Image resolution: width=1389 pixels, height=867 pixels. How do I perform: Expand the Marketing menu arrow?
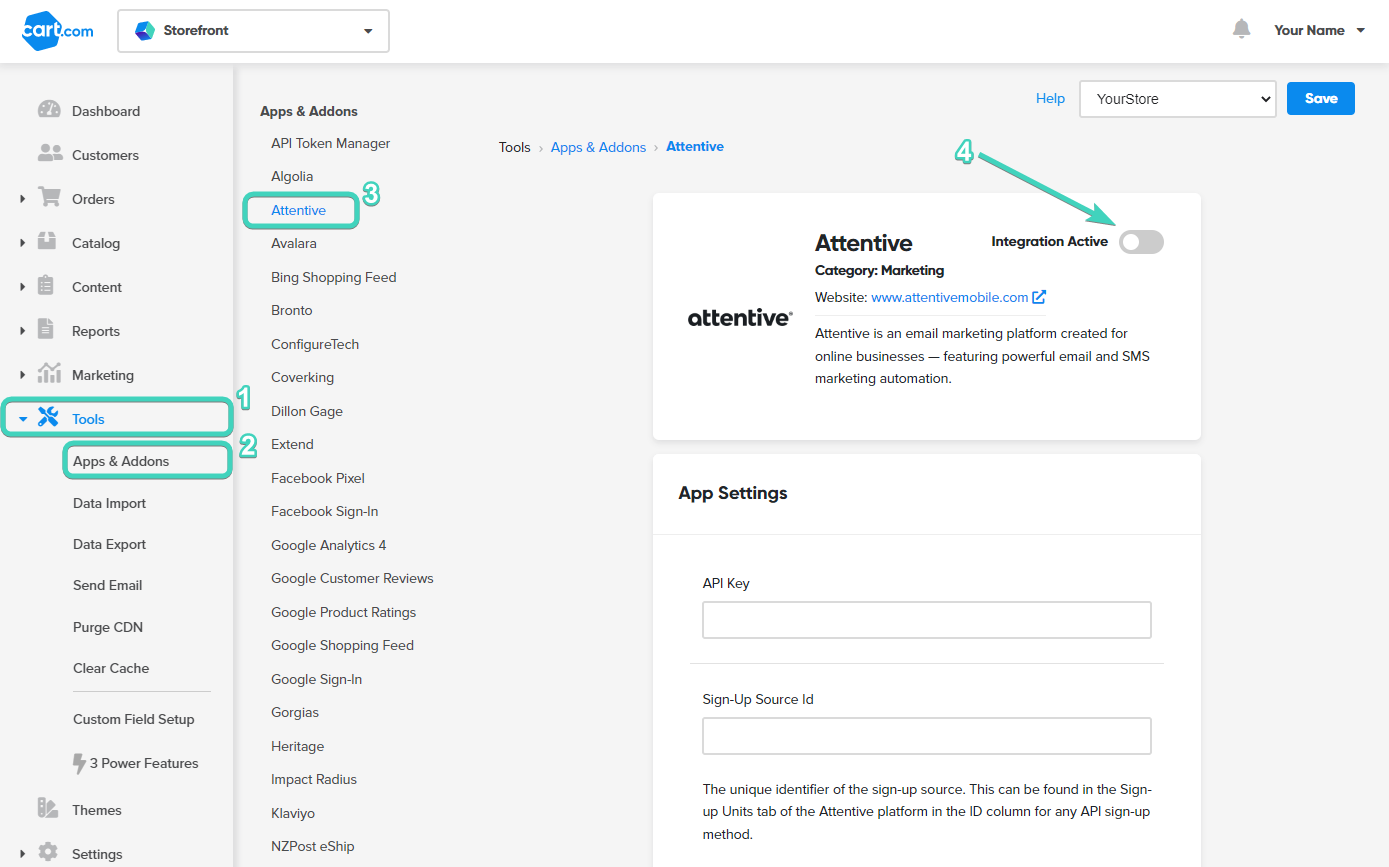tap(22, 375)
